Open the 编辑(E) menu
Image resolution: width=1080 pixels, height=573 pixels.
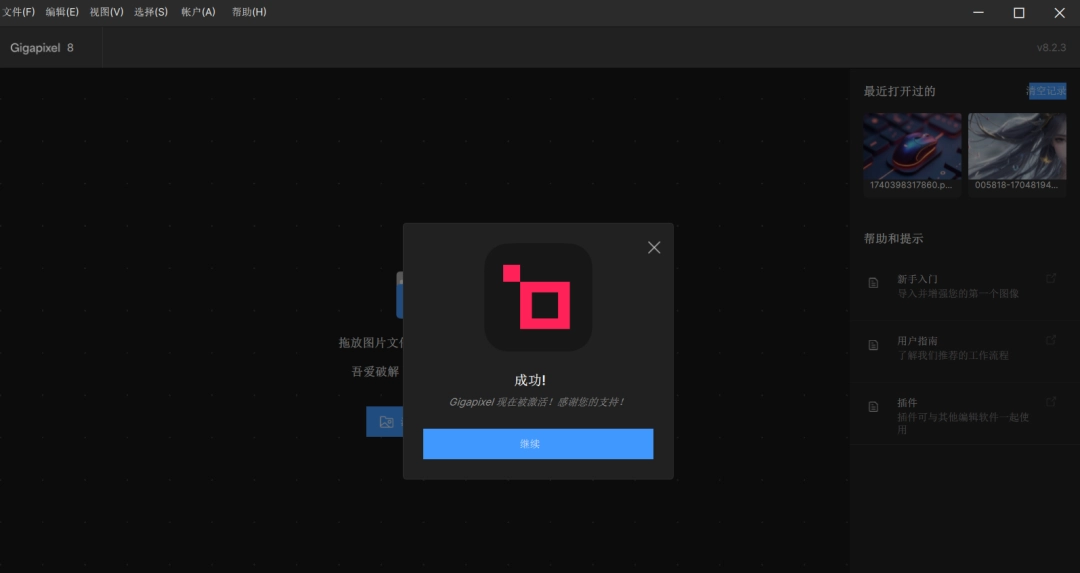coord(62,12)
